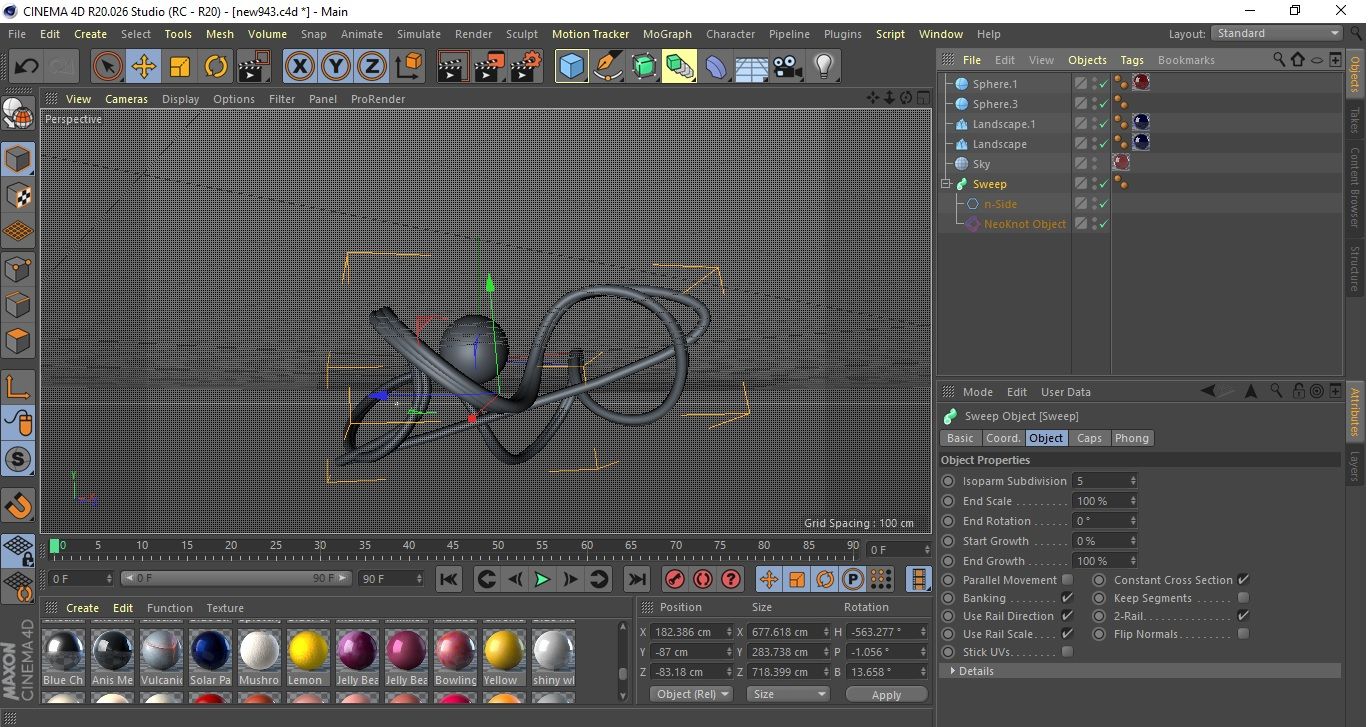This screenshot has height=727, width=1369.
Task: Toggle Y axis lock
Action: click(336, 67)
